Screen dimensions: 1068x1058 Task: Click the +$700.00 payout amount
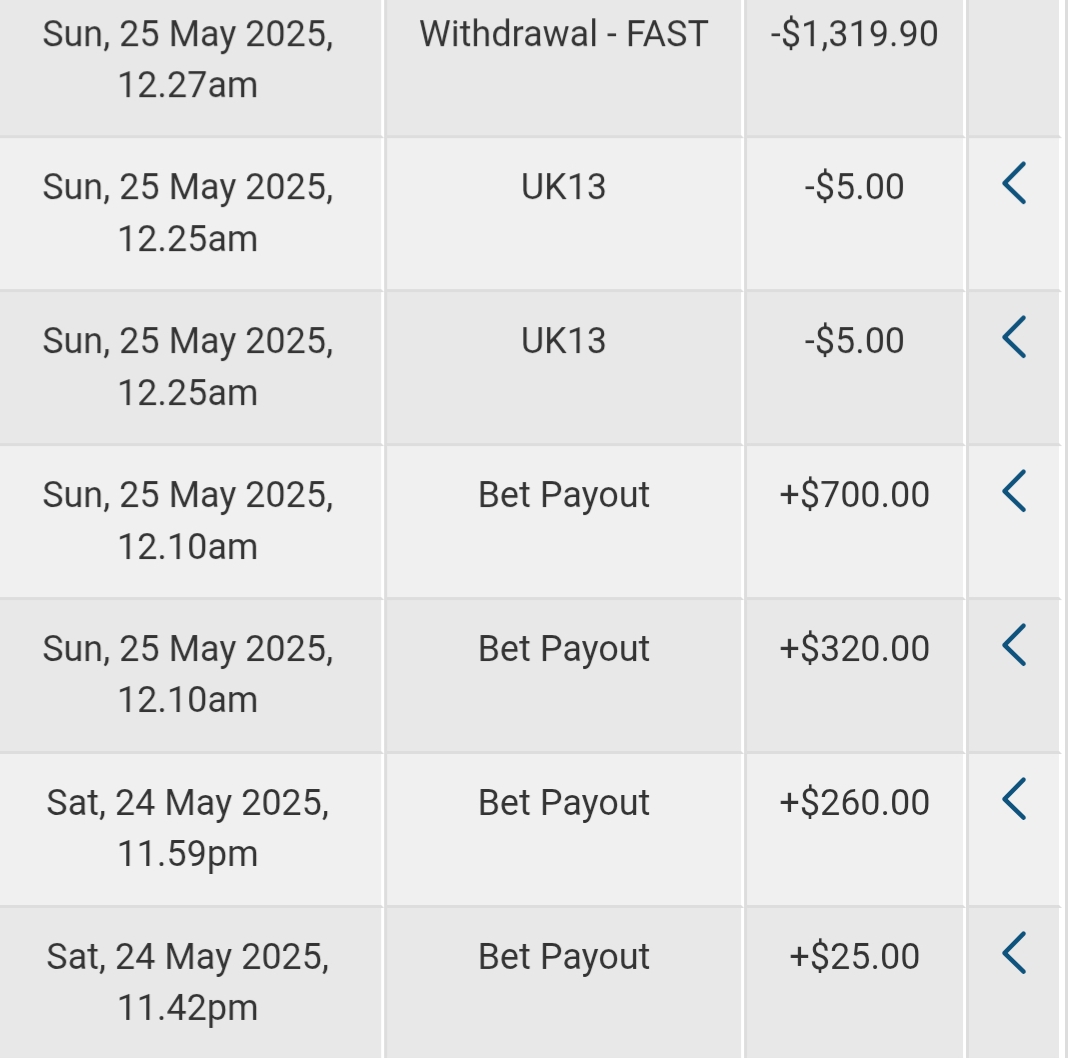pyautogui.click(x=854, y=495)
